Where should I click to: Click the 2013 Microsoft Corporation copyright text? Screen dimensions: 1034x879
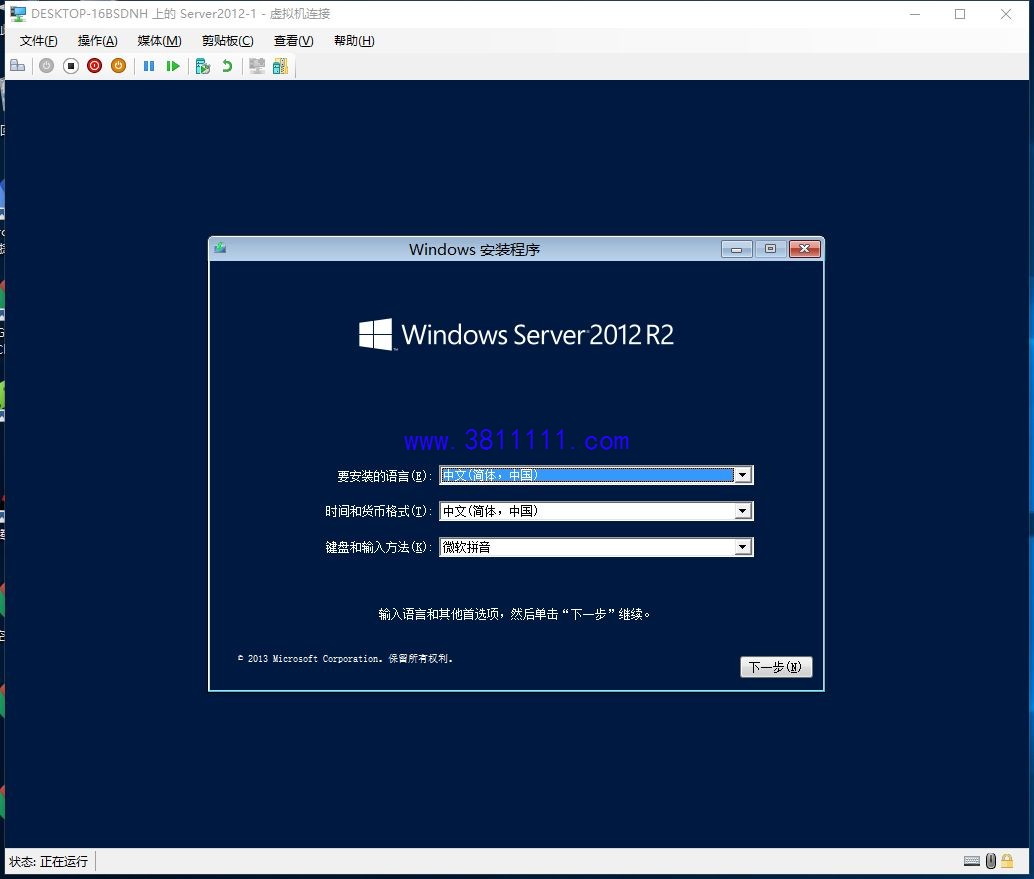[346, 658]
